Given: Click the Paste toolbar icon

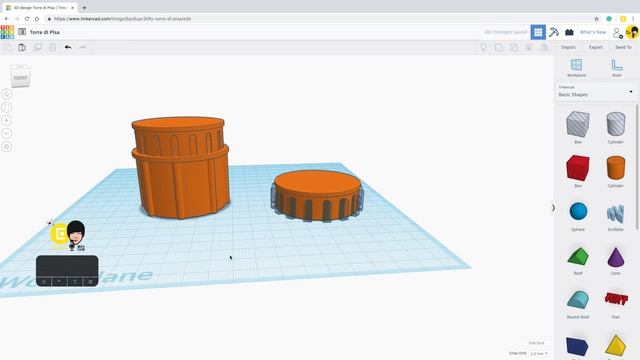Looking at the screenshot, I should [x=22, y=47].
